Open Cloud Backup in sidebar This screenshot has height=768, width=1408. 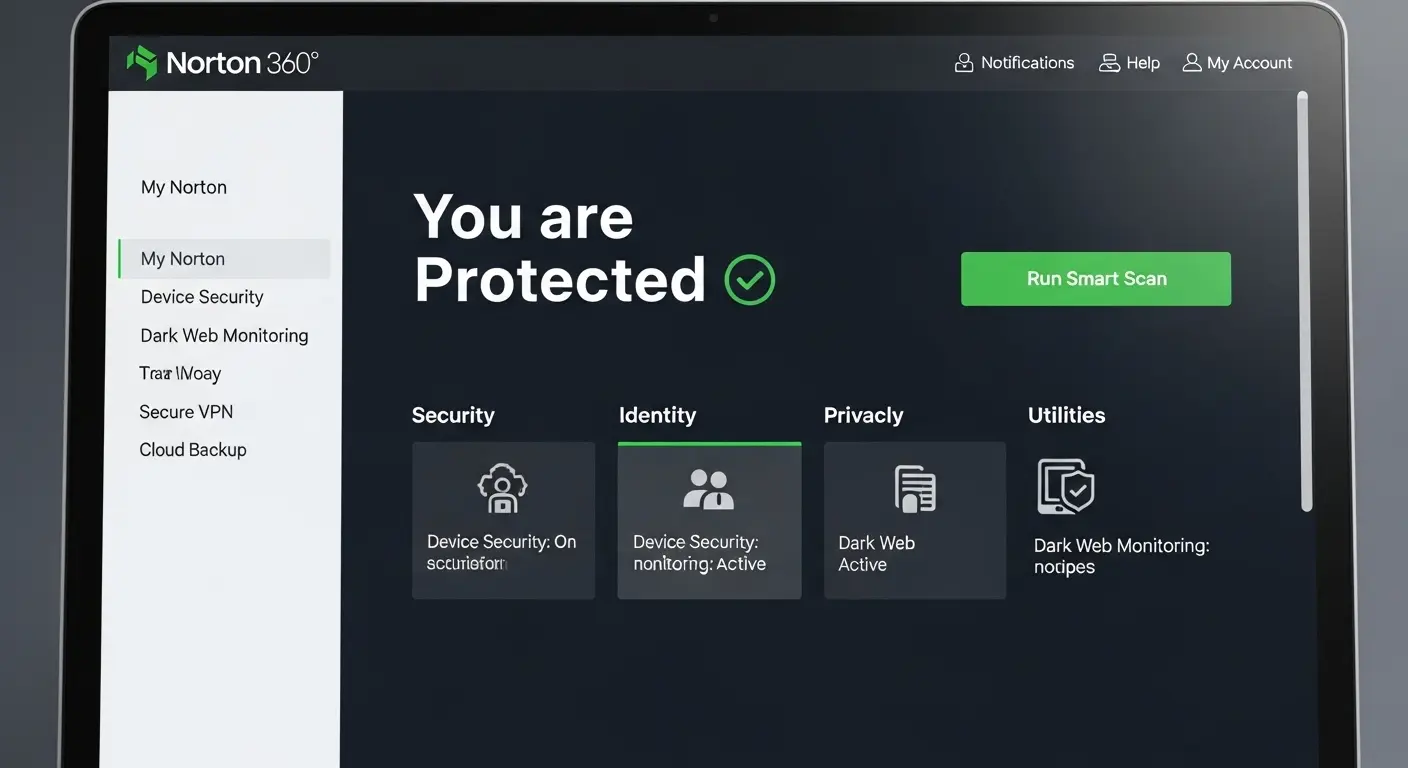(193, 450)
